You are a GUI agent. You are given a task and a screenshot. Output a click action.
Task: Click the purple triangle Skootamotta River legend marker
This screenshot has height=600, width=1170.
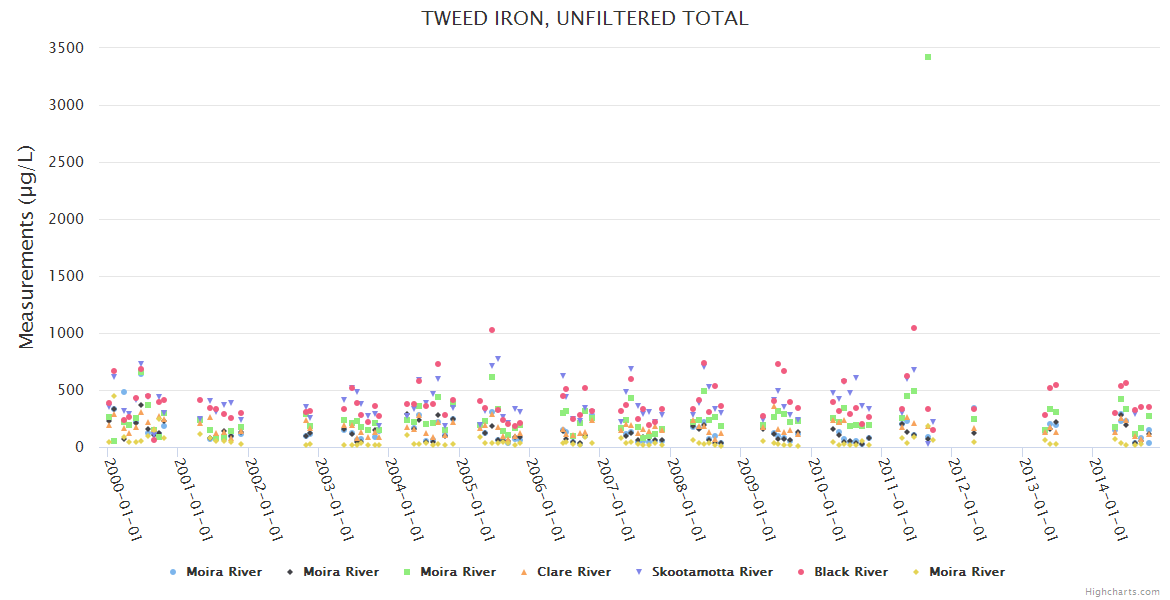click(639, 572)
